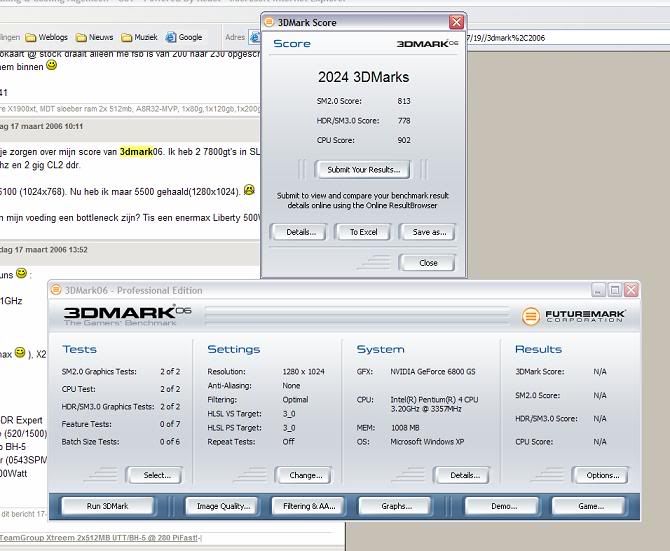Maximize the 3DMark06 main window
The image size is (670, 551).
(x=615, y=290)
